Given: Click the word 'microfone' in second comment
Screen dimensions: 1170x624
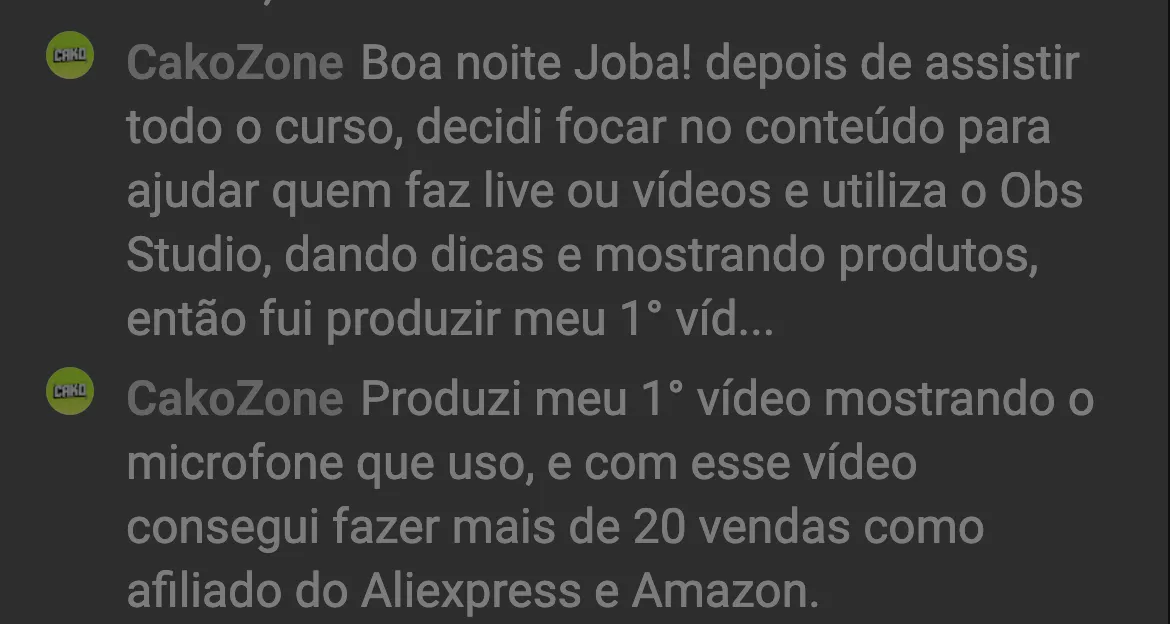Looking at the screenshot, I should (235, 463).
